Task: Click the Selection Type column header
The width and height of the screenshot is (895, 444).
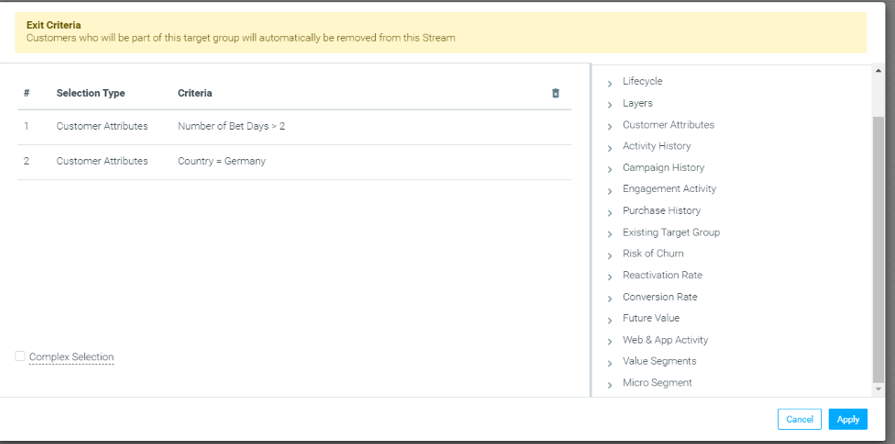Action: pyautogui.click(x=91, y=93)
